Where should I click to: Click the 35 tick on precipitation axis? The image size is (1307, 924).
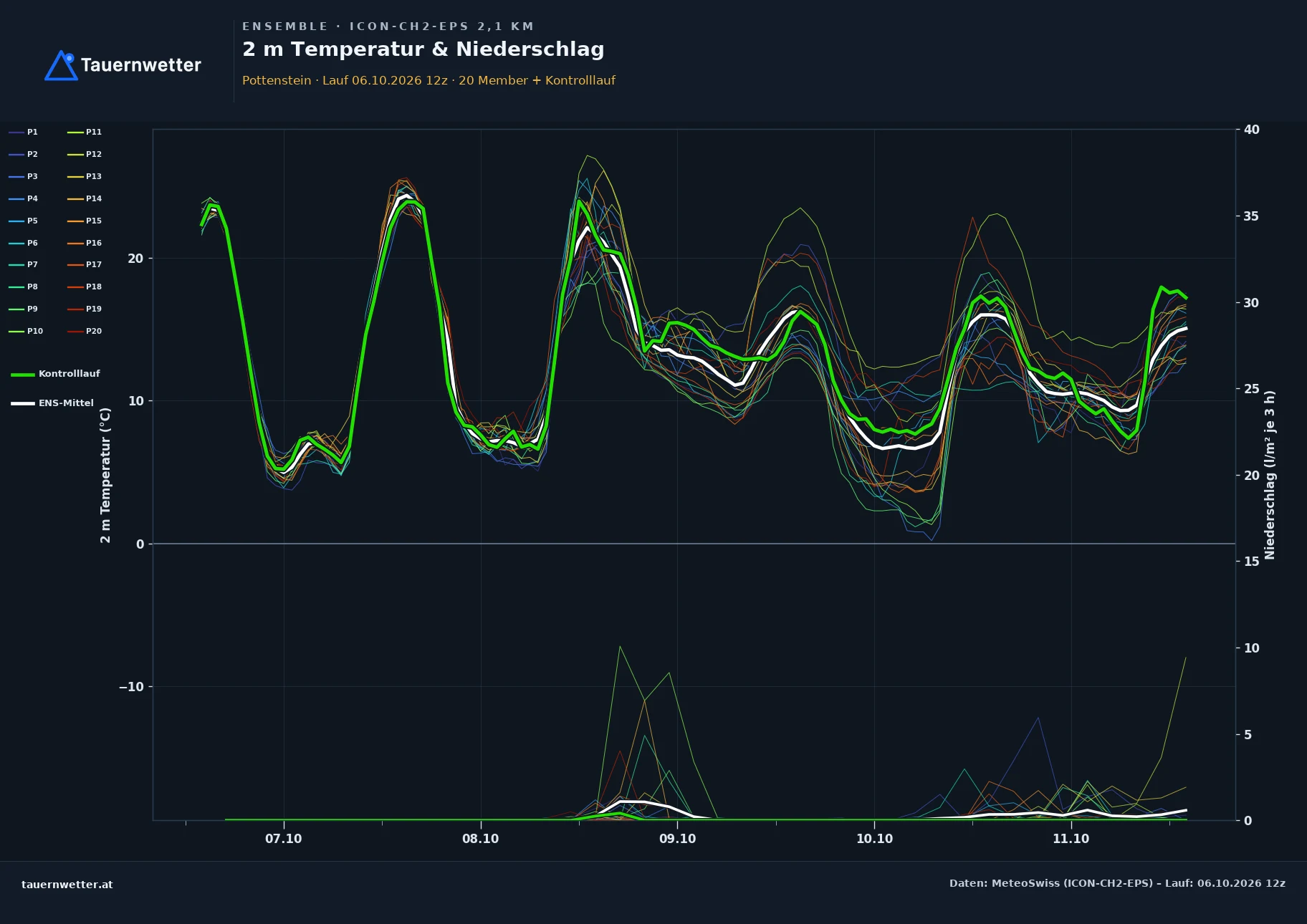coord(1252,216)
